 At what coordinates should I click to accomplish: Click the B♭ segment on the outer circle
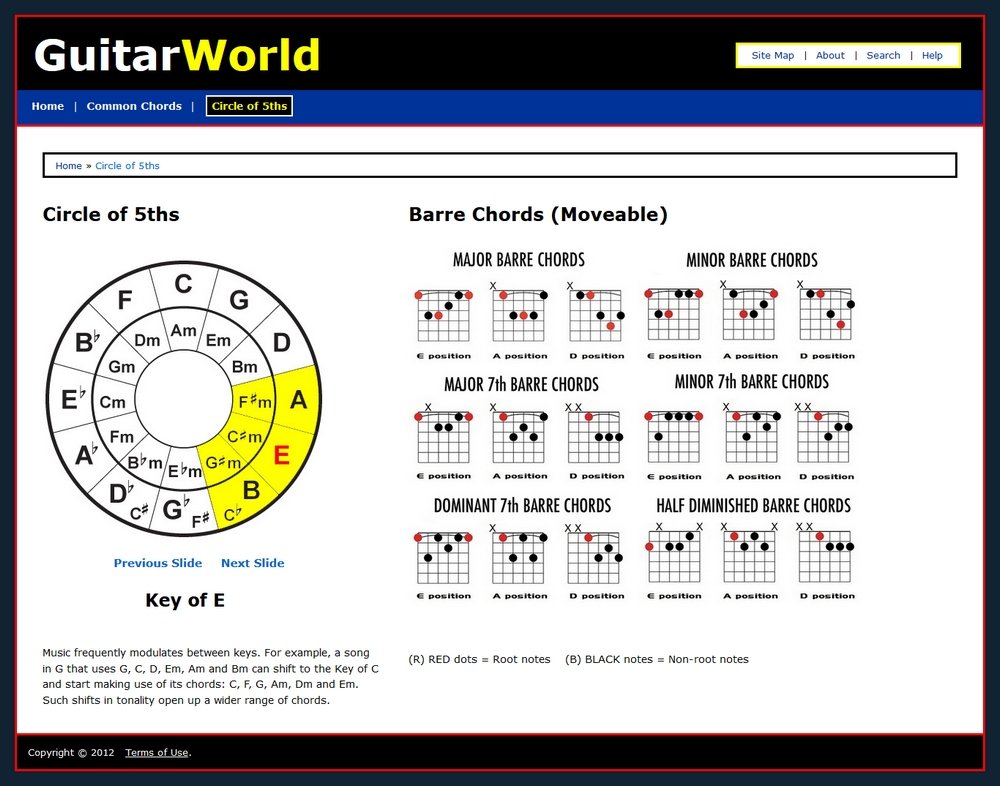point(87,343)
